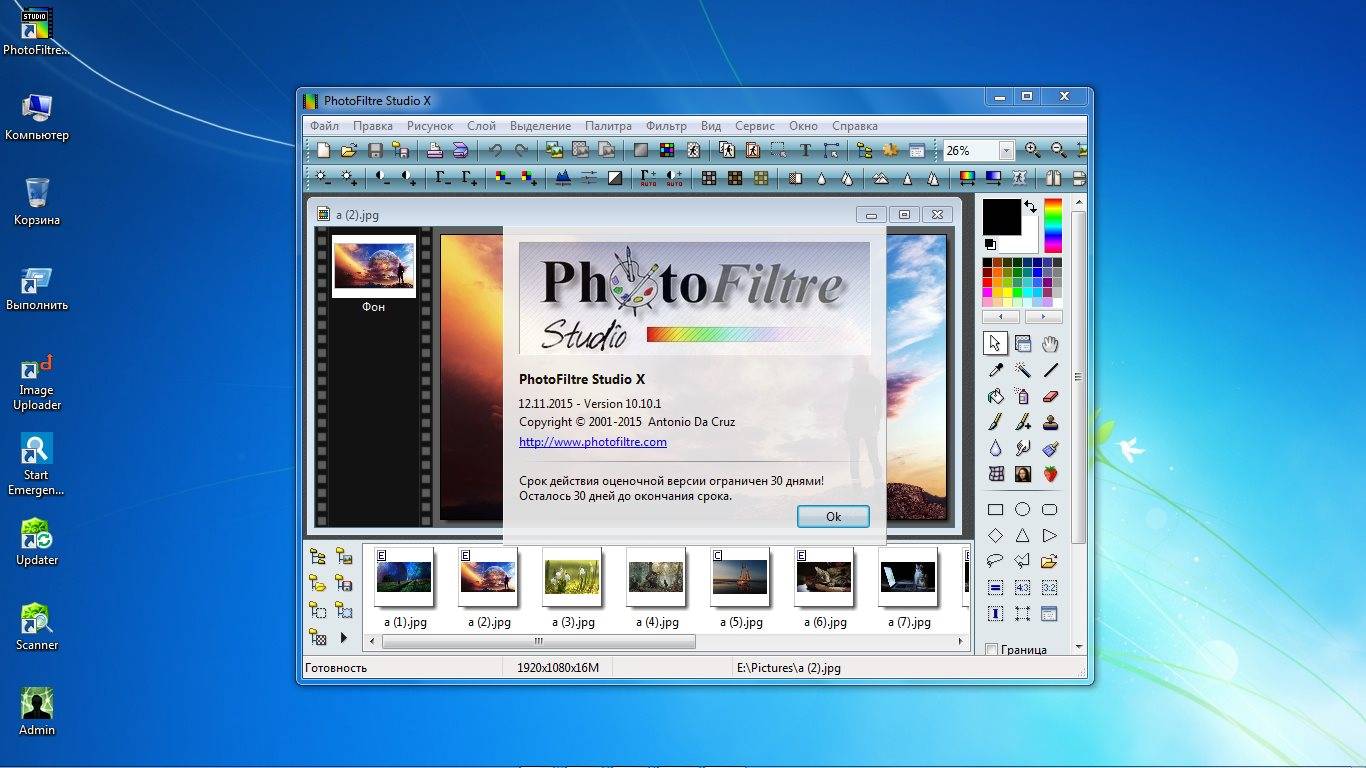Select the Ellipse selection shape

1022,509
